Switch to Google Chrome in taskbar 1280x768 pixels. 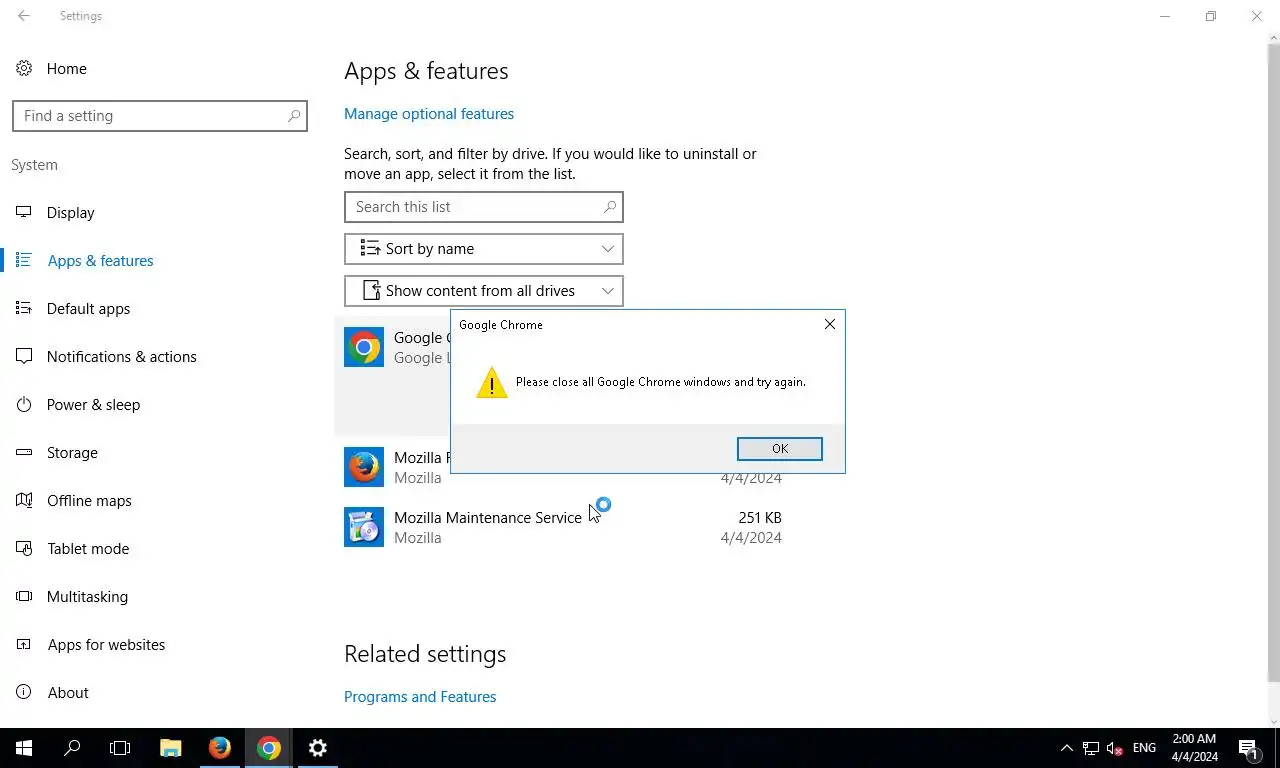[x=269, y=748]
